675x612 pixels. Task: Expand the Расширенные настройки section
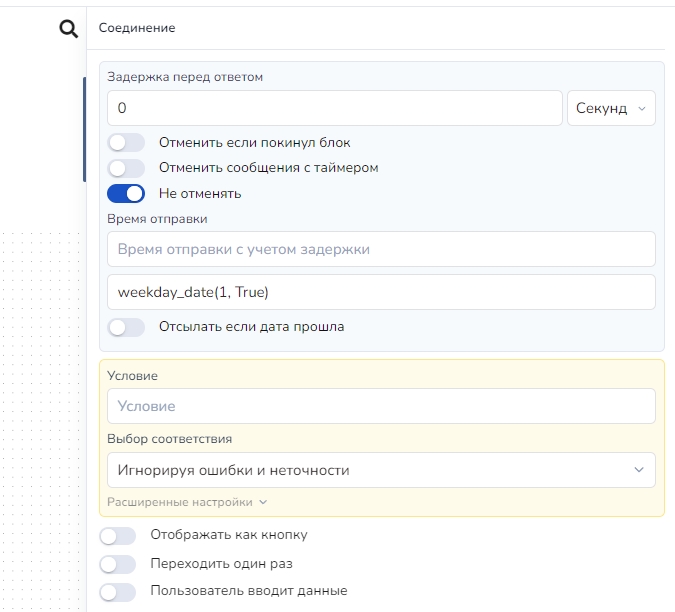point(187,502)
